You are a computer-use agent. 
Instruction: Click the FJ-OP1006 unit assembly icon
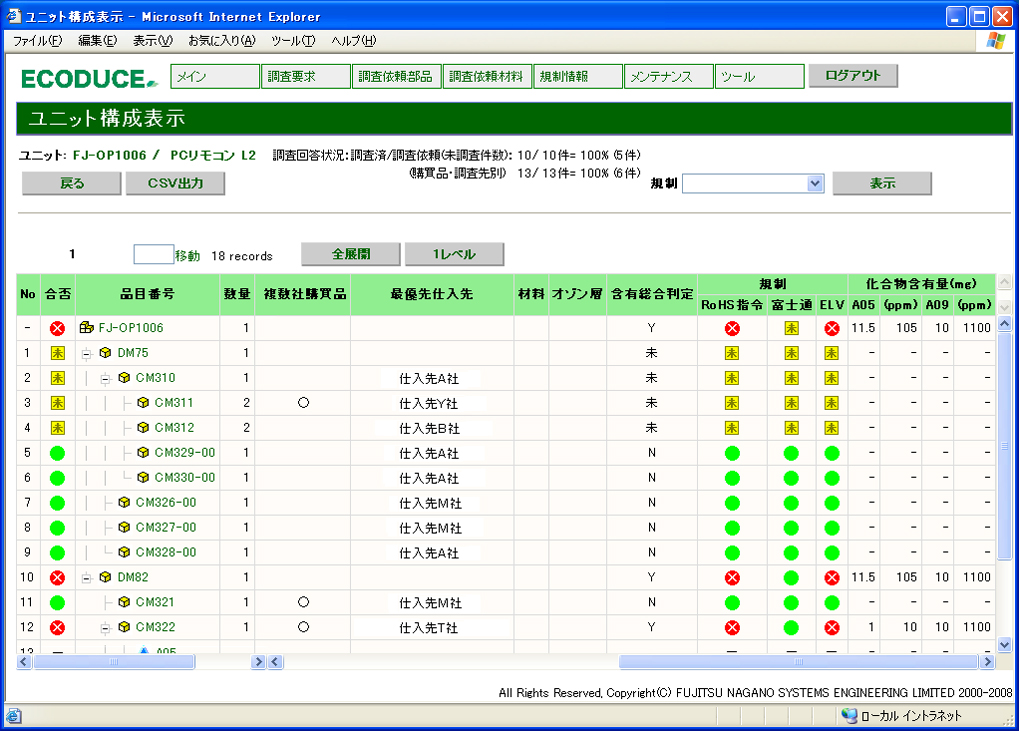click(87, 328)
